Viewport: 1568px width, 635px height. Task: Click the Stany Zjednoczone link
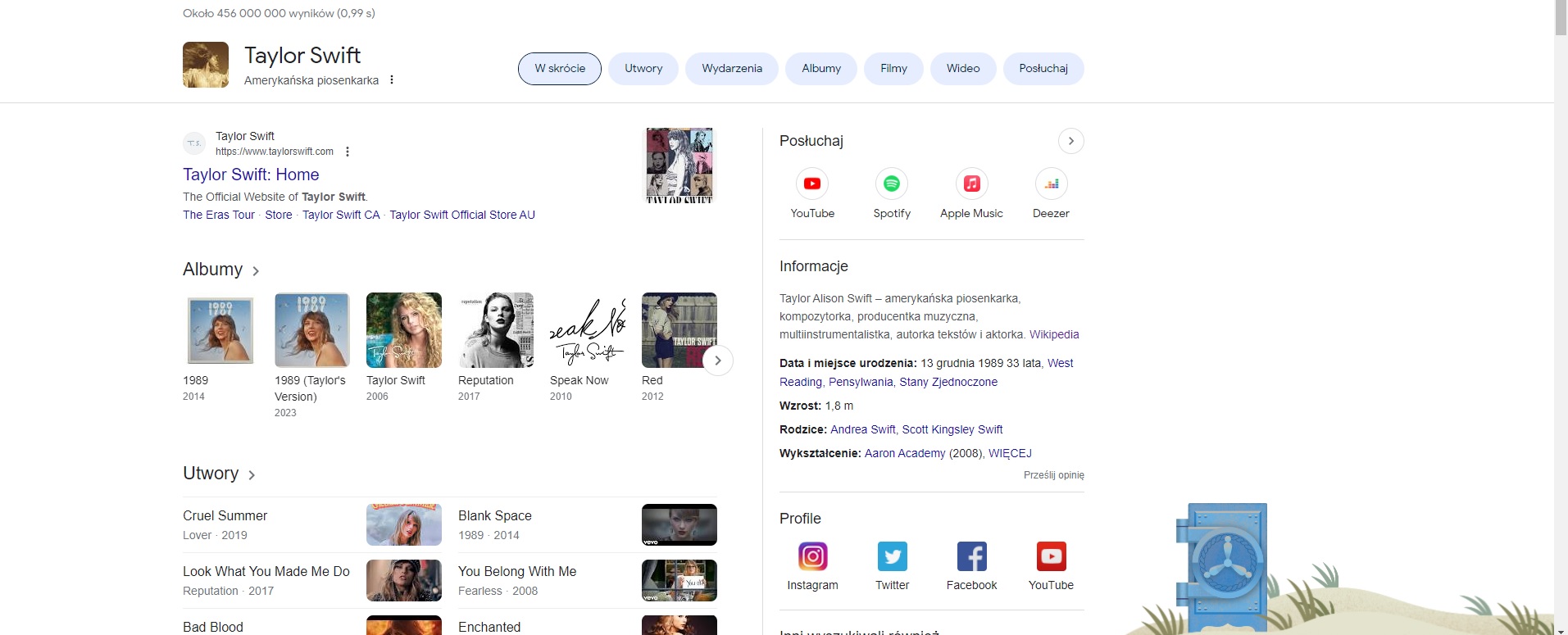(948, 382)
